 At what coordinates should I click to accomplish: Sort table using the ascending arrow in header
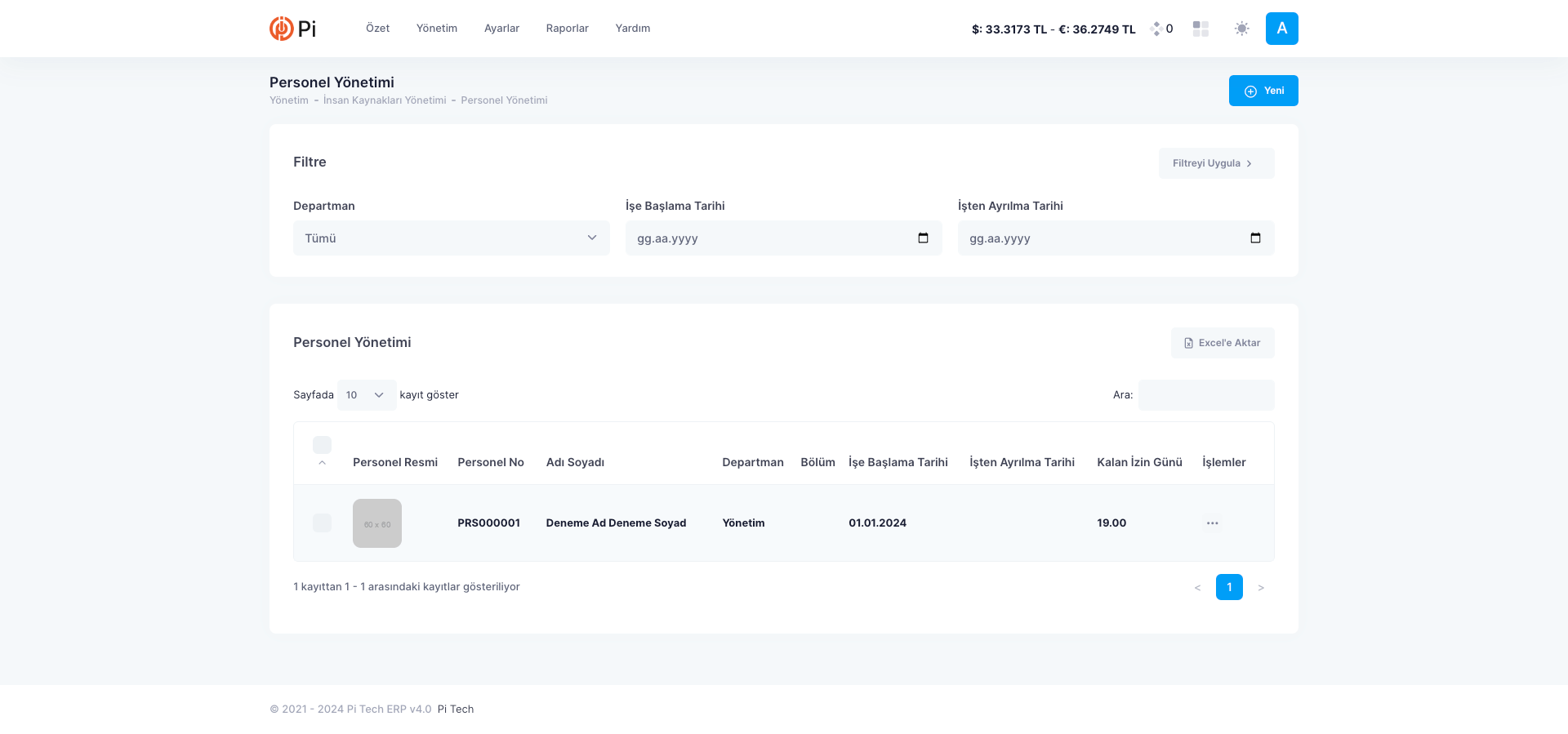pos(322,463)
